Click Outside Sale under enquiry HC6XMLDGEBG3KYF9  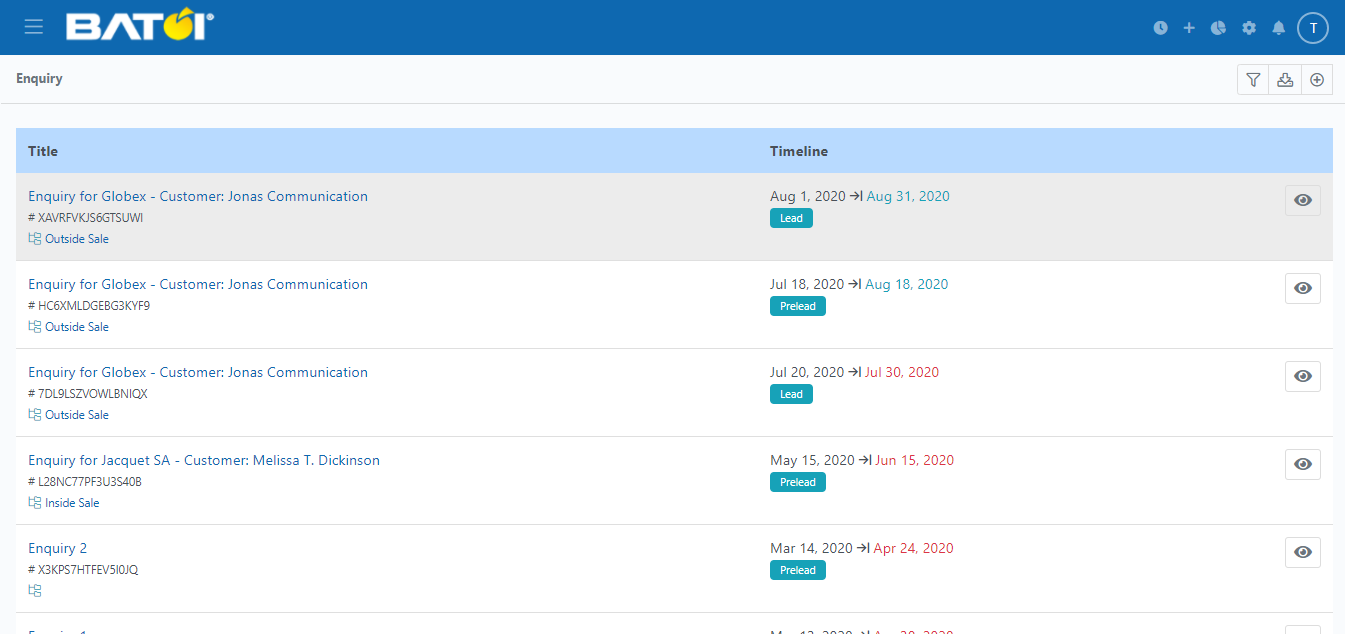(77, 327)
